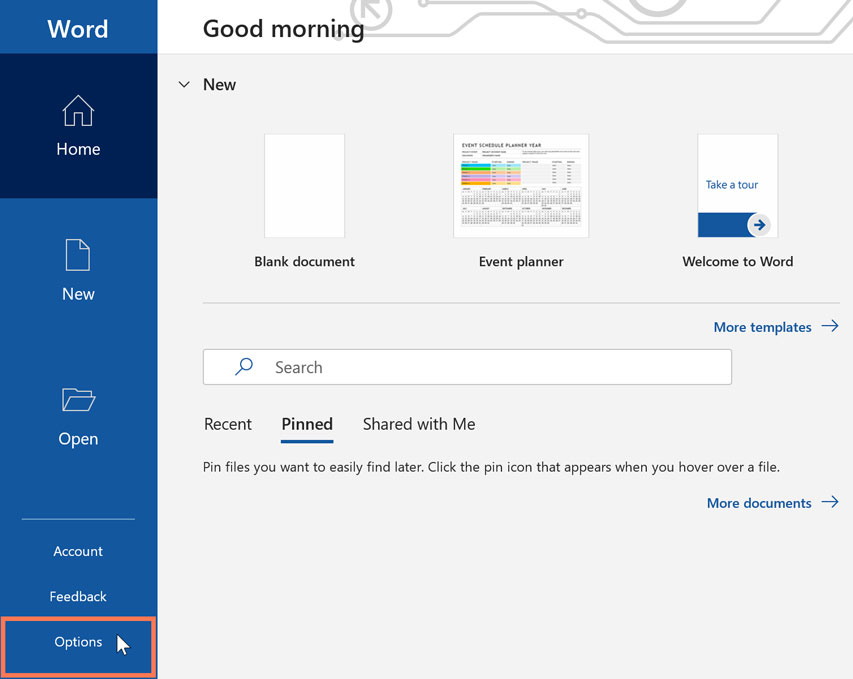Open Word Options
This screenshot has width=853, height=679.
78,641
